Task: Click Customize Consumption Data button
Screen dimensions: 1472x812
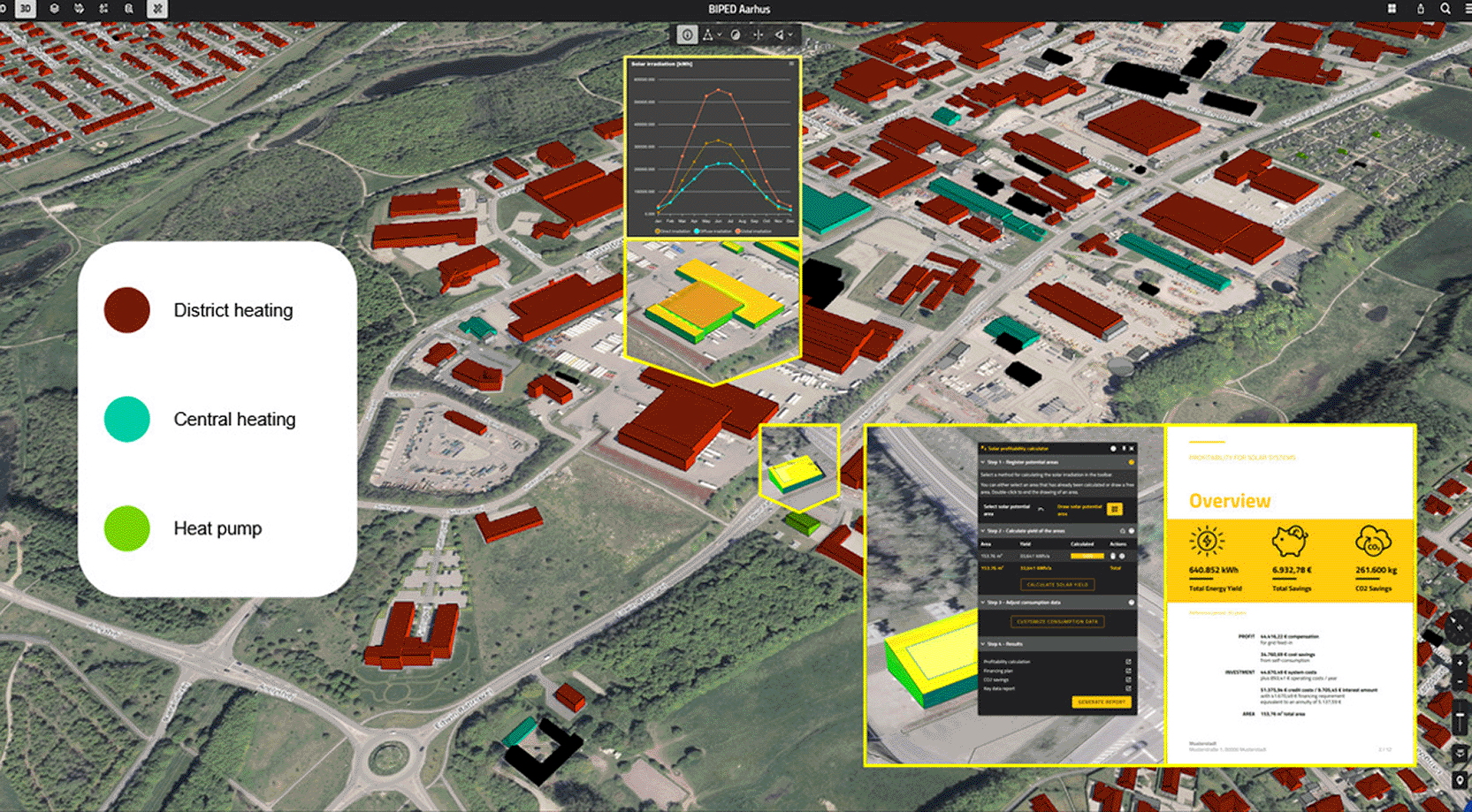Action: point(1057,622)
